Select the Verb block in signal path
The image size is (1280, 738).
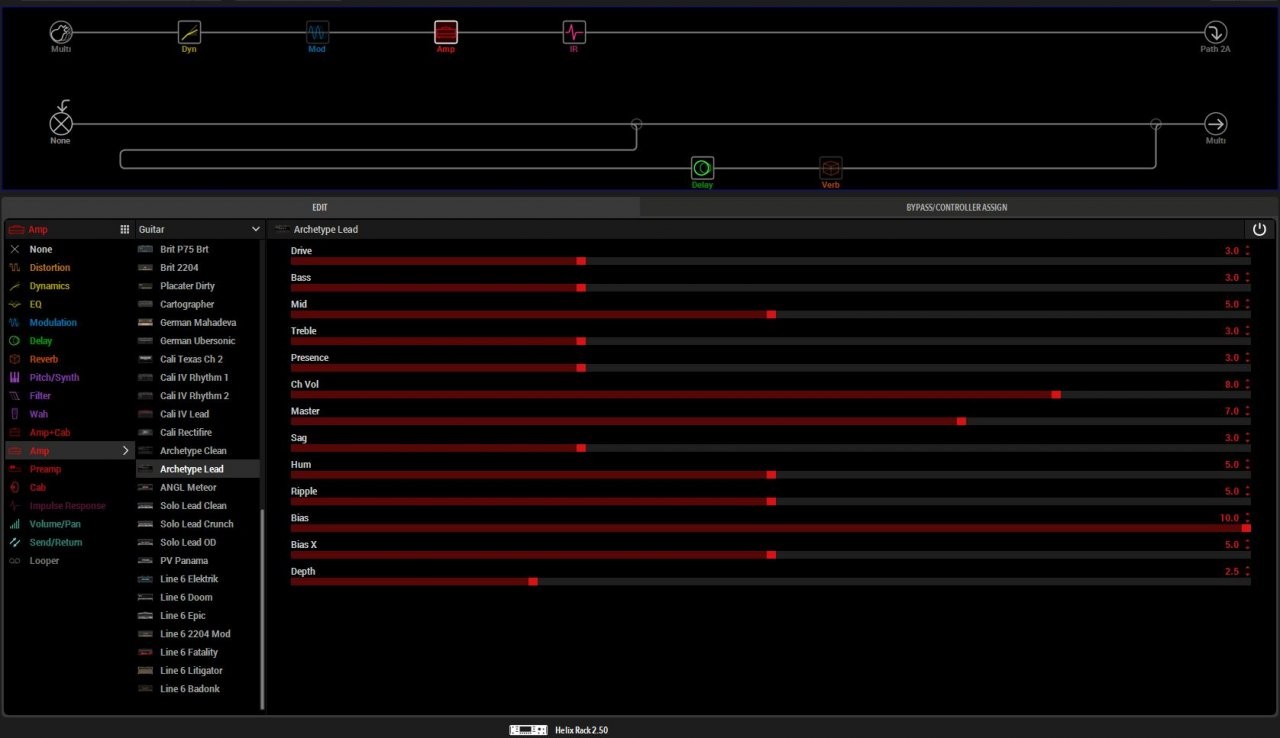tap(830, 168)
